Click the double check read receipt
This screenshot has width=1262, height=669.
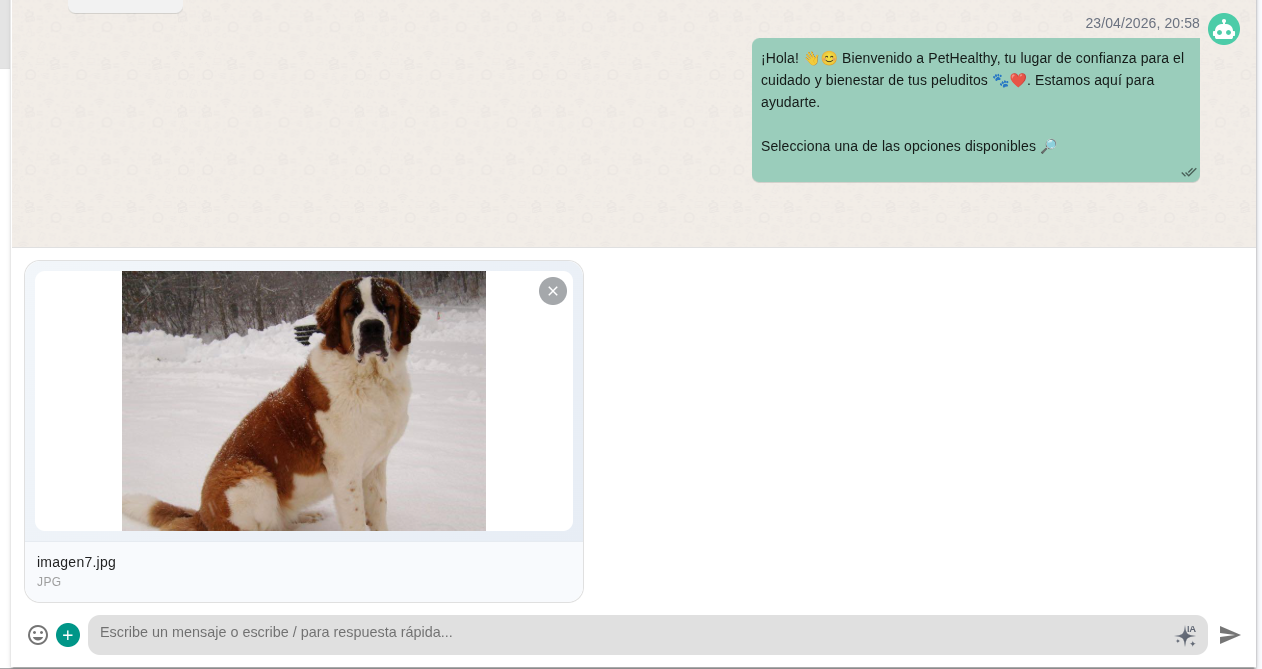click(x=1188, y=172)
